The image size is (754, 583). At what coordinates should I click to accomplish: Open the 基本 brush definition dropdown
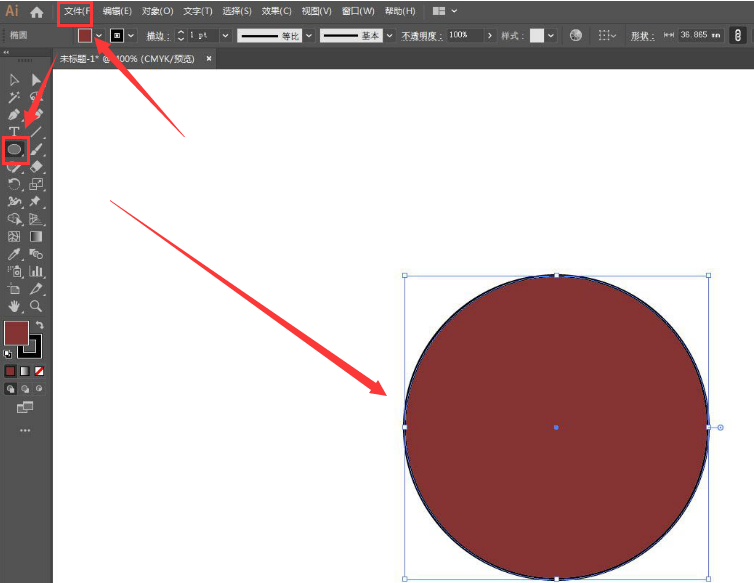(x=390, y=36)
